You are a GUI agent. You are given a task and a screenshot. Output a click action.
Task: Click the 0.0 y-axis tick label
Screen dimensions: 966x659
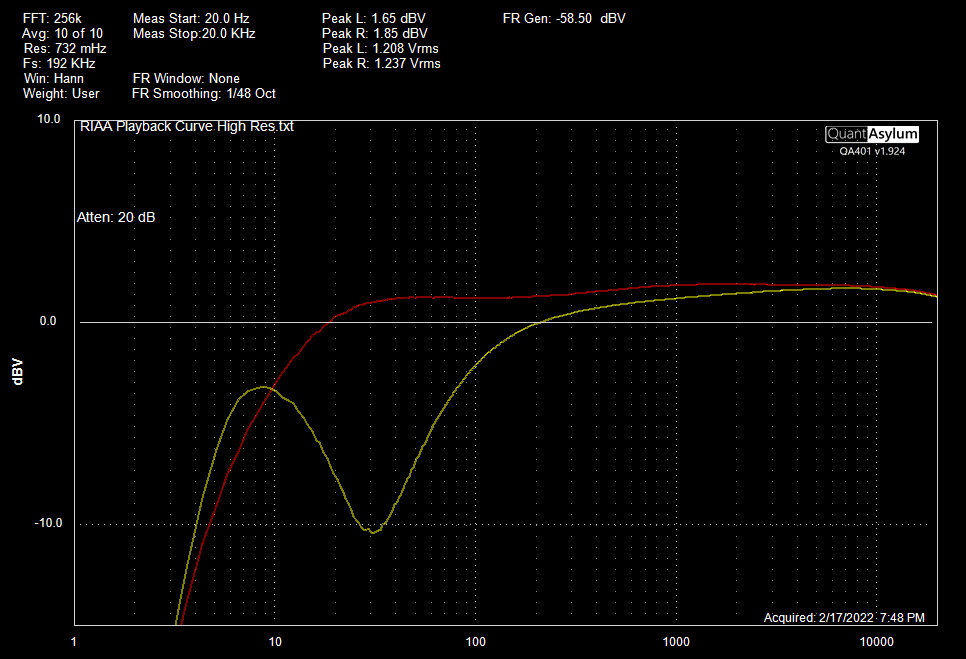coord(47,321)
